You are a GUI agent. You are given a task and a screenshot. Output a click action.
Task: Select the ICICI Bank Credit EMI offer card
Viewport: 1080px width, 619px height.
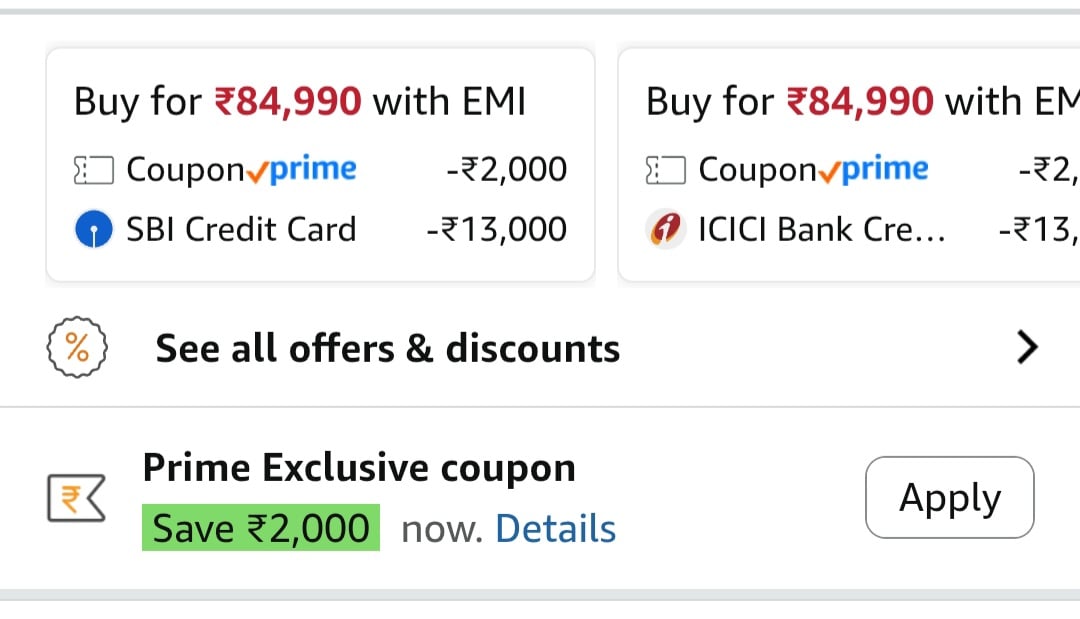[849, 165]
